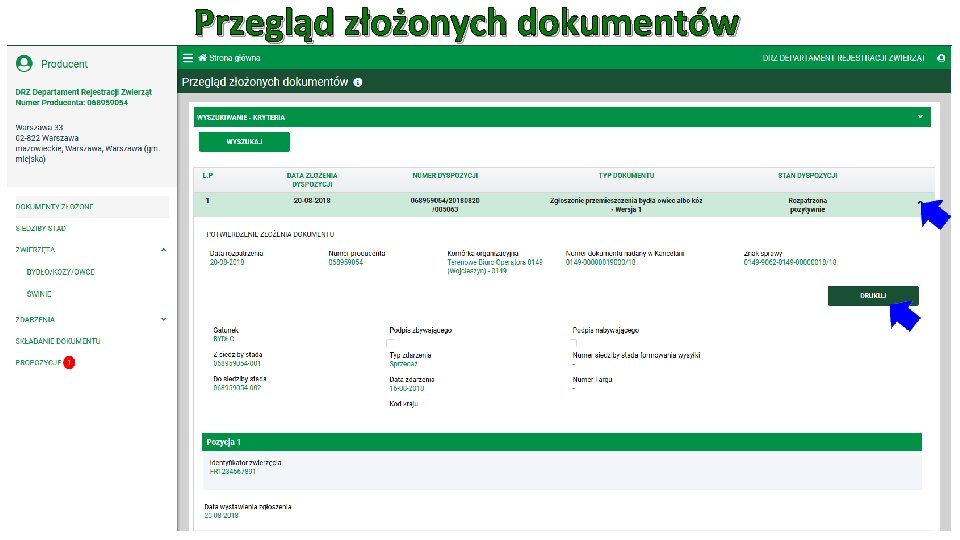The image size is (960, 540).
Task: Click Zgłoszenie przemieszczenia bydła document type cell
Action: [626, 205]
